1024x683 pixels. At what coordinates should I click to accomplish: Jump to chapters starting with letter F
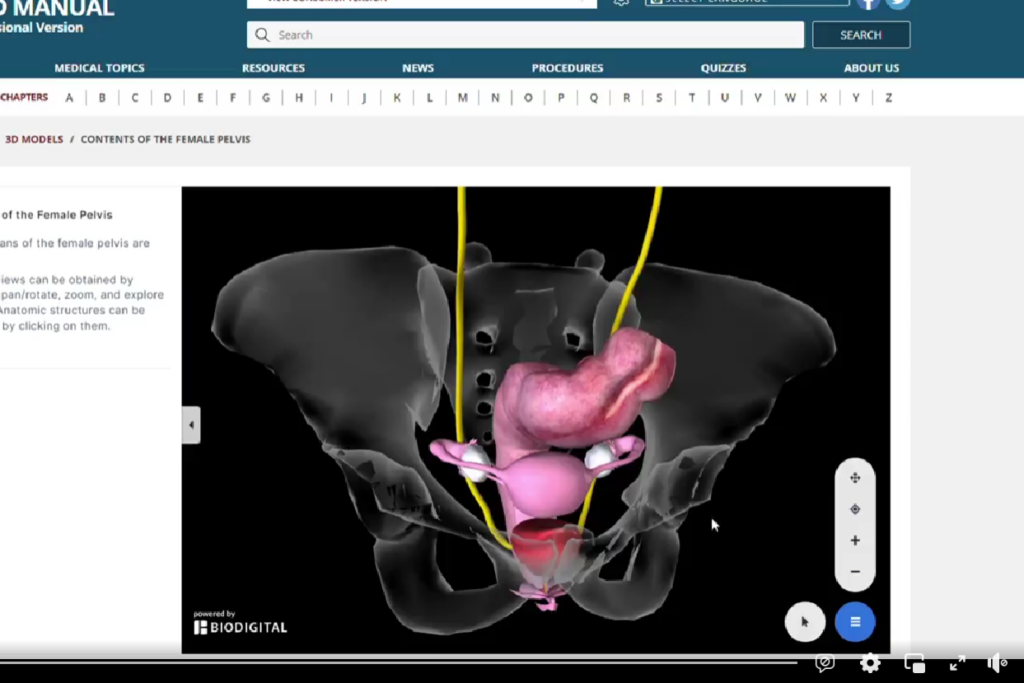tap(232, 98)
